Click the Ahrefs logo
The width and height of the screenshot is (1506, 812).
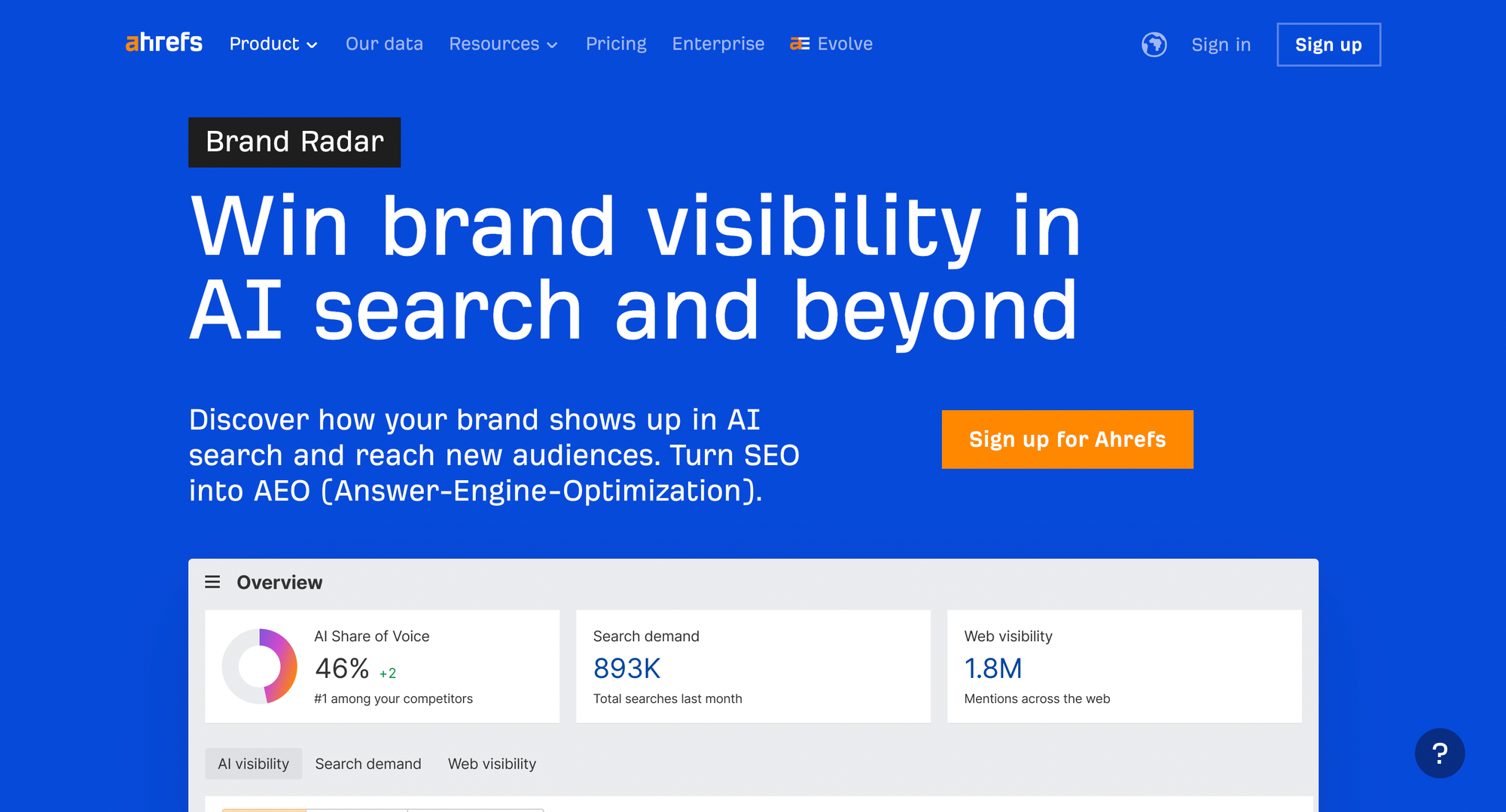[163, 43]
